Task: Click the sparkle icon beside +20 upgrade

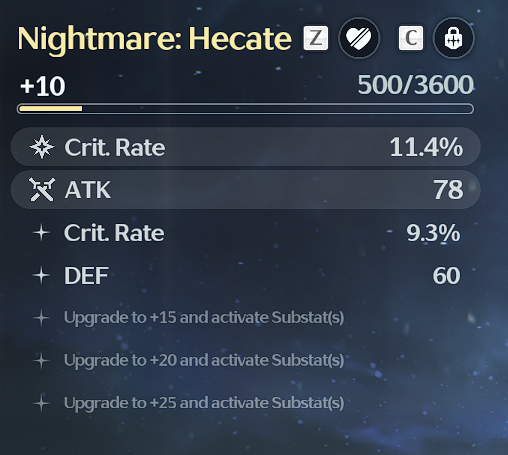Action: tap(41, 360)
